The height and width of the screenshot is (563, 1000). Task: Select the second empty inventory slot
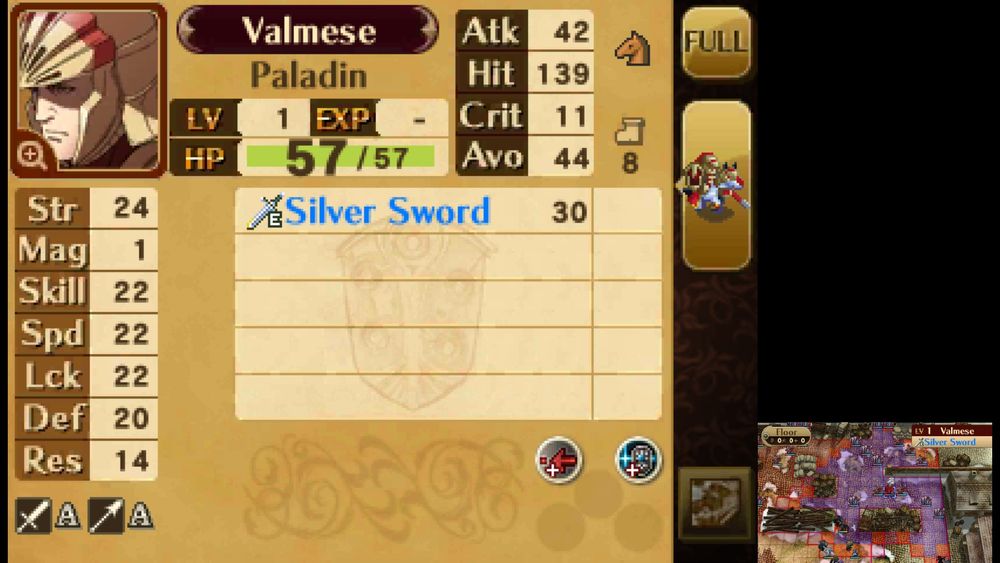(448, 303)
